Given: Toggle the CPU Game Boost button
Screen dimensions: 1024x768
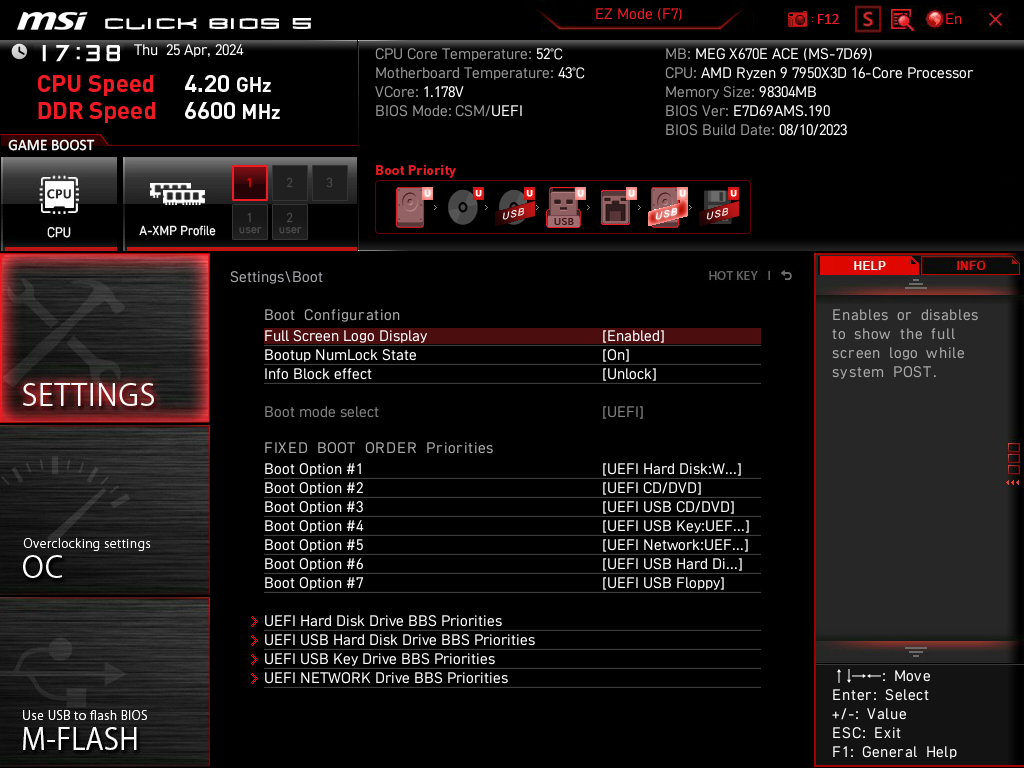Looking at the screenshot, I should pos(59,204).
